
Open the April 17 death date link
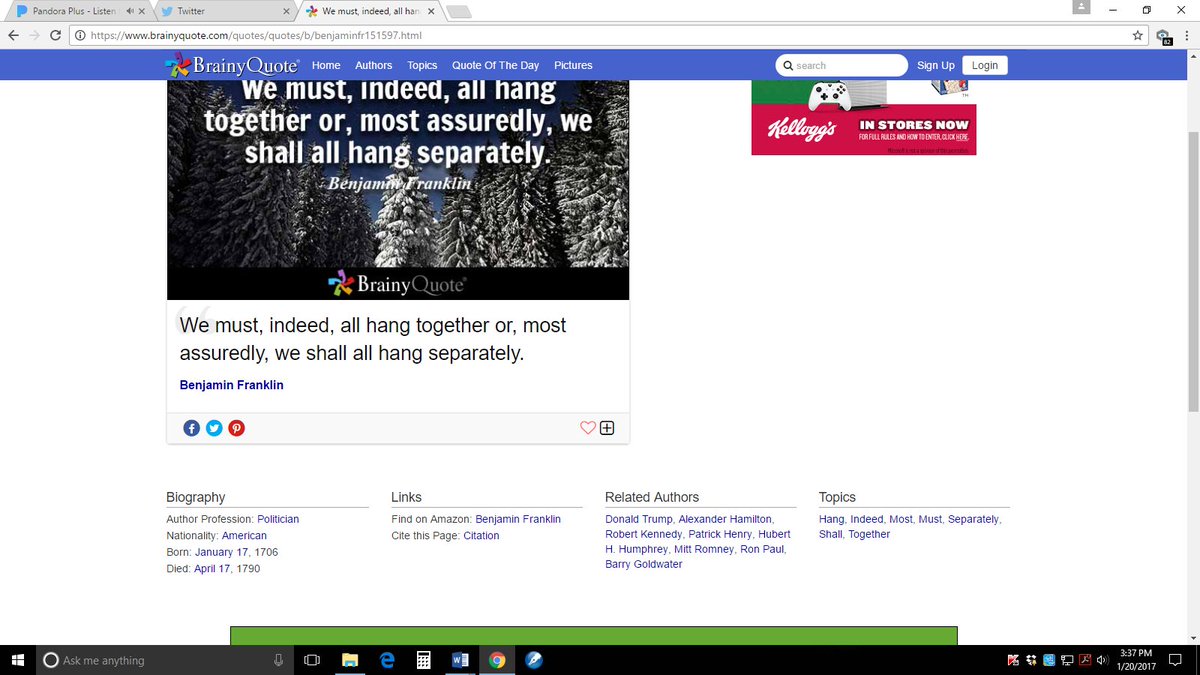[212, 568]
